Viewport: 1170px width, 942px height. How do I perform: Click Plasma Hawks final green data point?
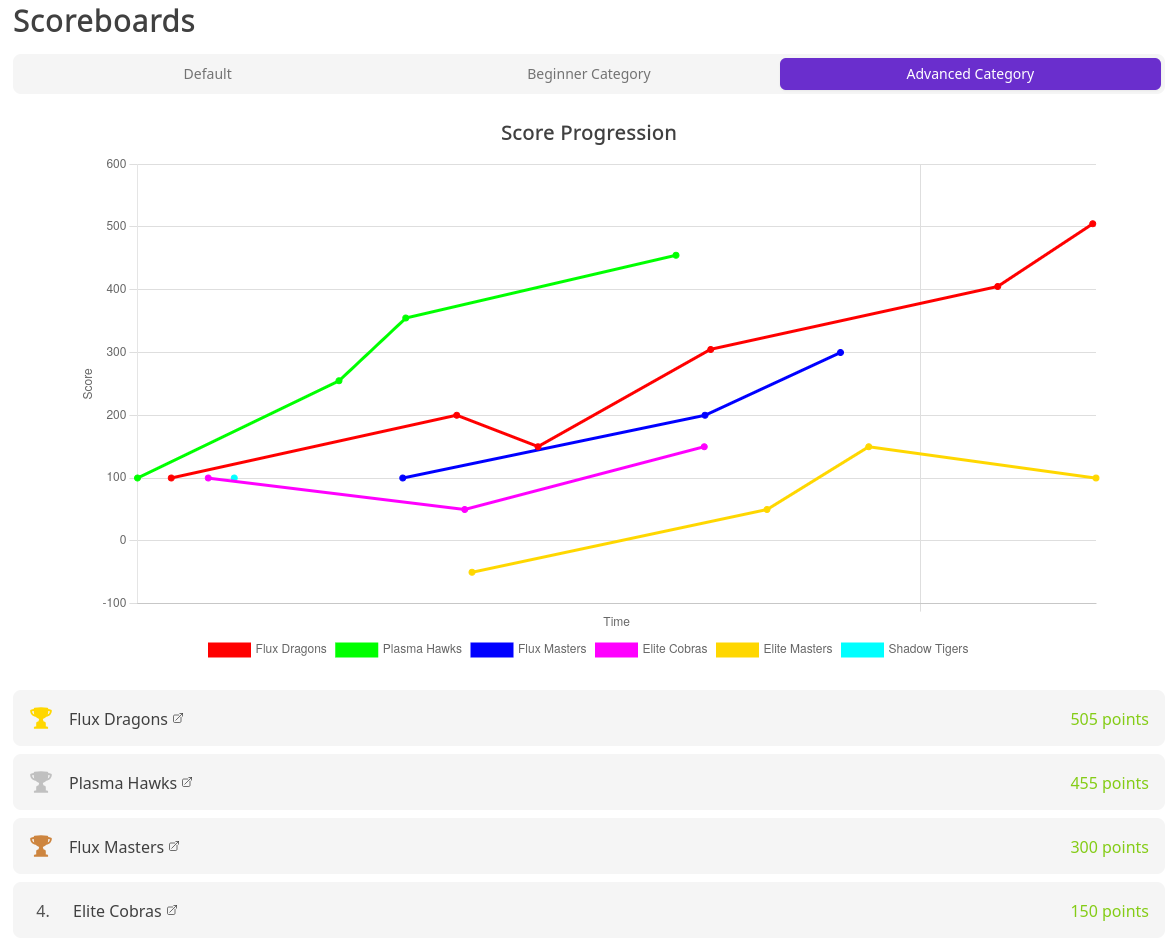(x=676, y=255)
